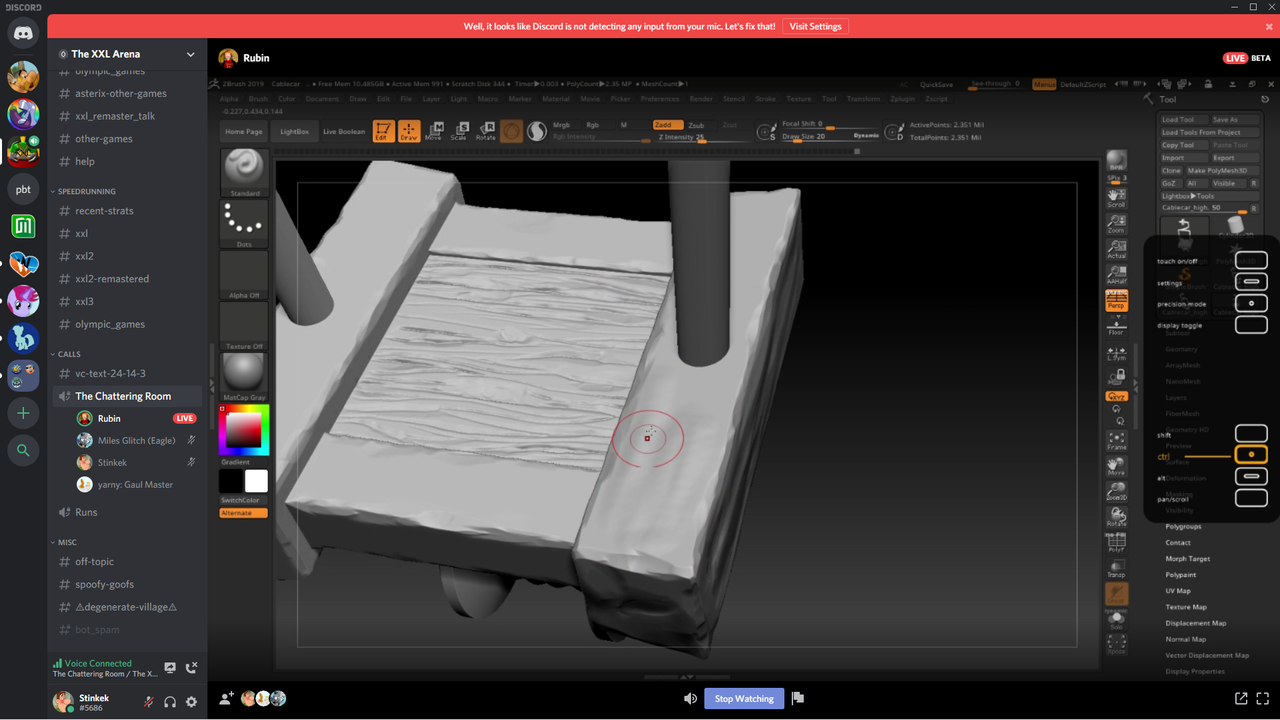Viewport: 1280px width, 720px height.
Task: Adjust the Focal Shift slider
Action: coord(830,125)
